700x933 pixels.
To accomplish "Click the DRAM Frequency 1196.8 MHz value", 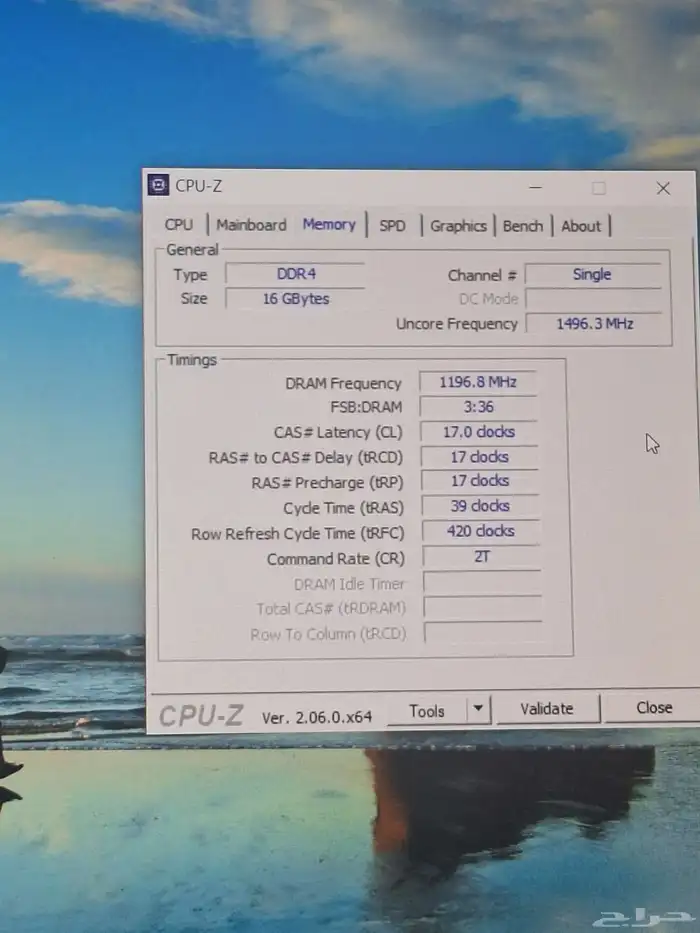I will [478, 382].
